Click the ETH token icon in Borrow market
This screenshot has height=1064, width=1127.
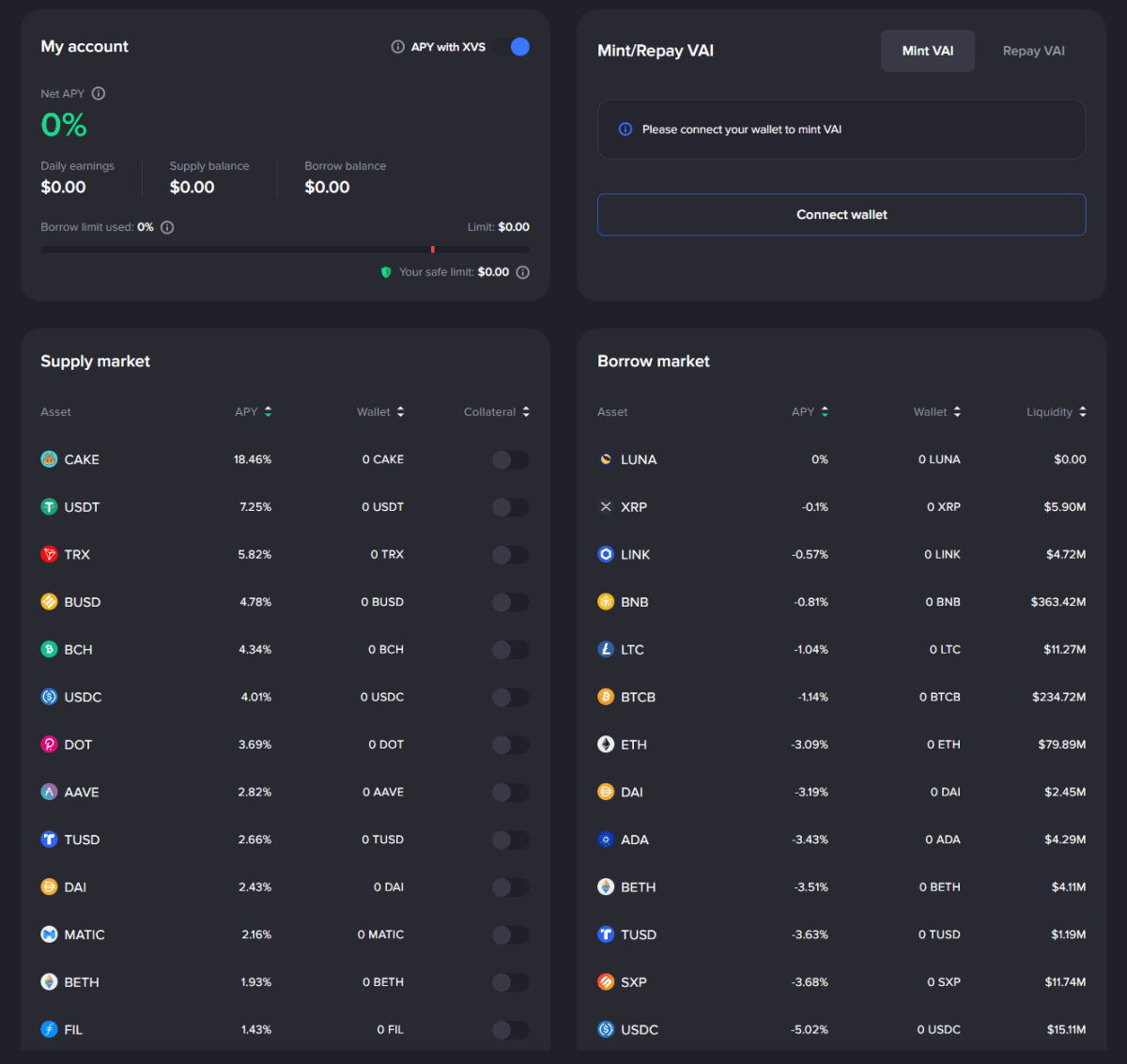(x=606, y=745)
